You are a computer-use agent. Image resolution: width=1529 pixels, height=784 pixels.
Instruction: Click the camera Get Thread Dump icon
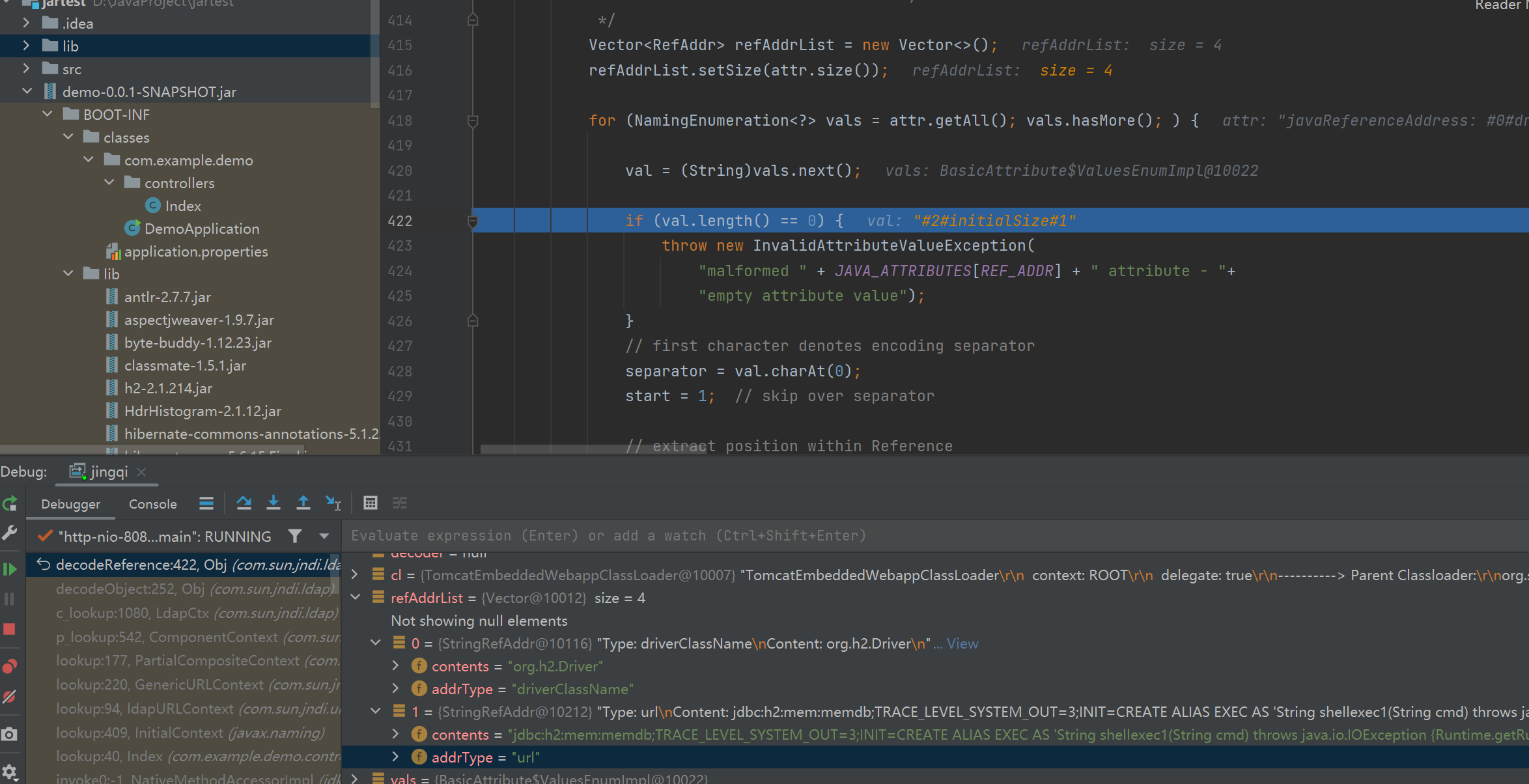10,735
